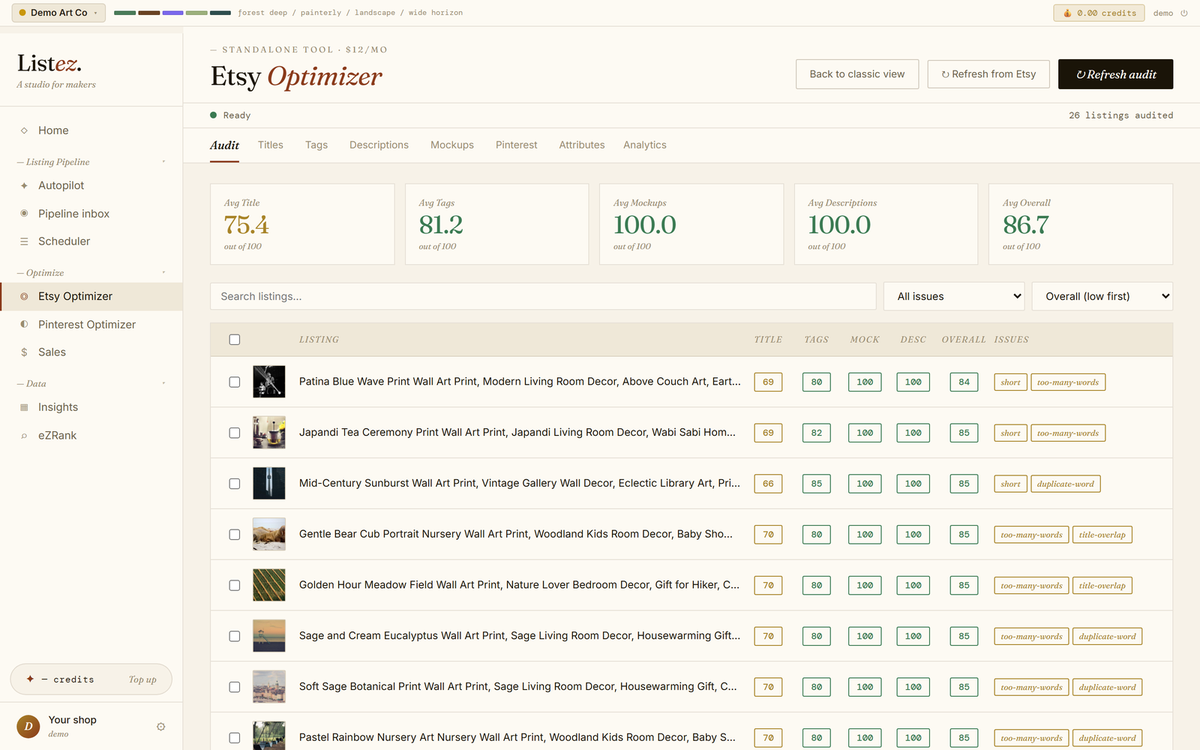Click the Listez logo
Image resolution: width=1200 pixels, height=750 pixels.
[x=49, y=63]
